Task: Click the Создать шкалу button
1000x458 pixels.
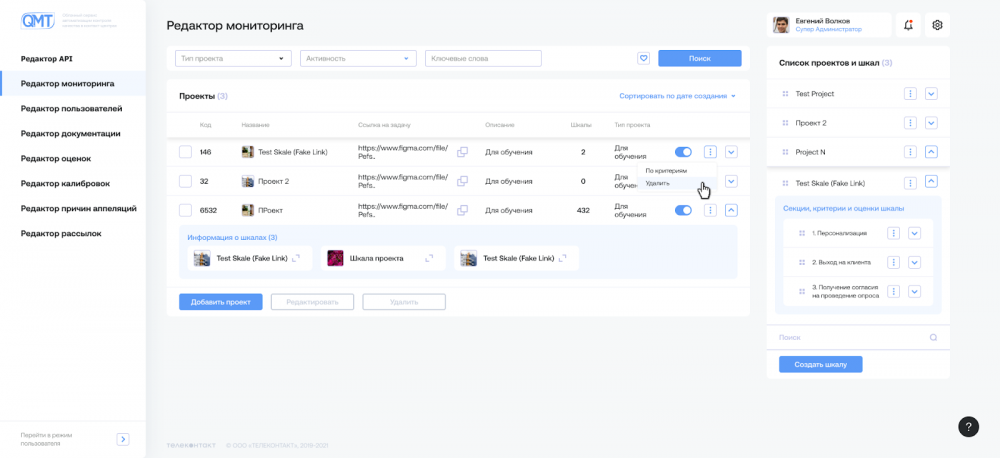Action: [821, 365]
